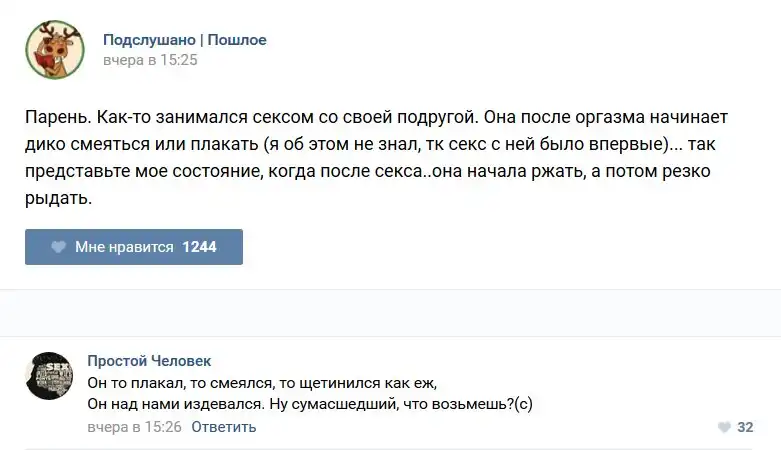Screen dimensions: 781x450
Task: Open comment timestamp вчера в 15:26
Action: (134, 427)
